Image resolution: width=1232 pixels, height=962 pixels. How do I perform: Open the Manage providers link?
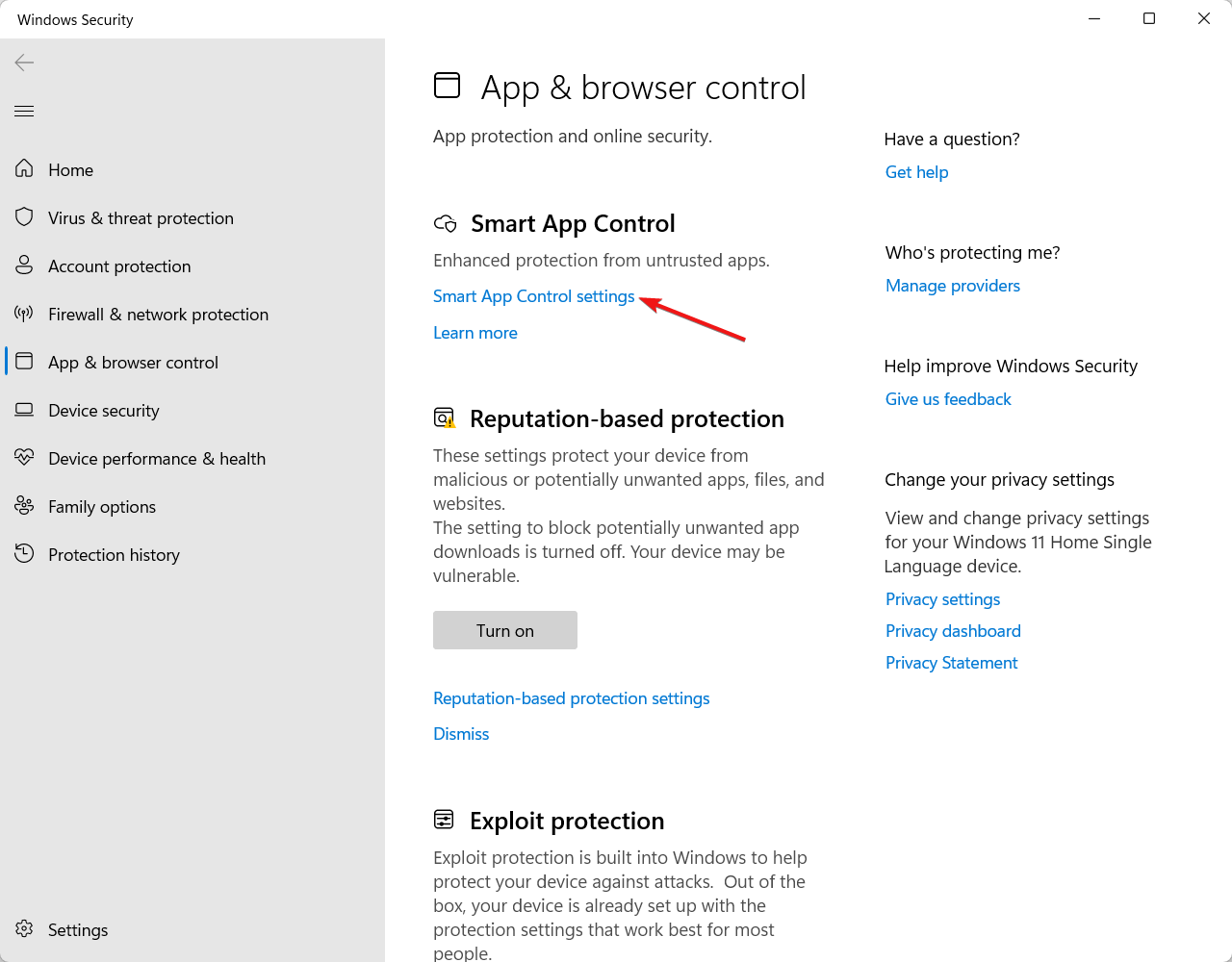pos(953,286)
